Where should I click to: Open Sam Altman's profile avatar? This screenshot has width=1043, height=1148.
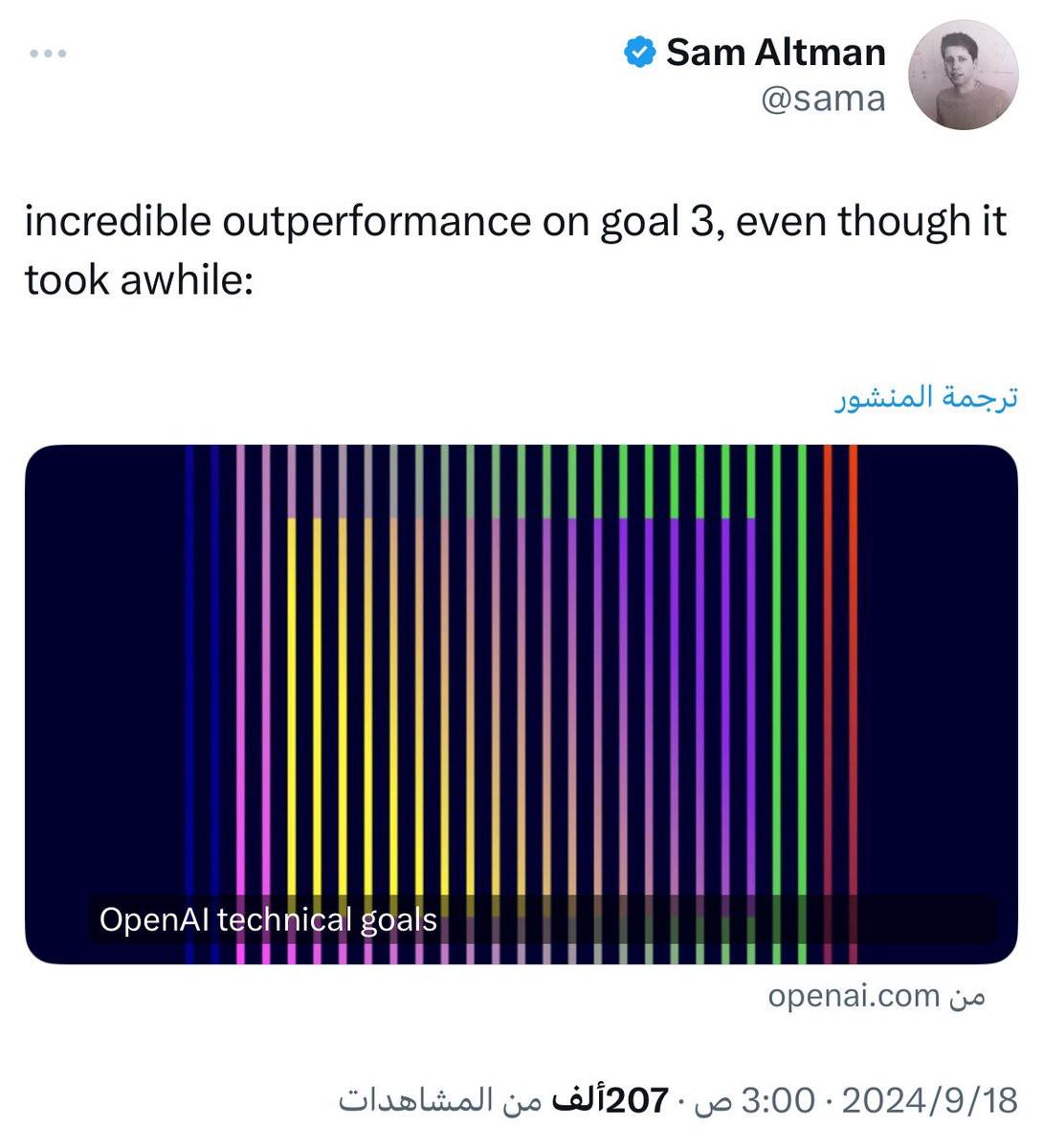click(x=963, y=75)
